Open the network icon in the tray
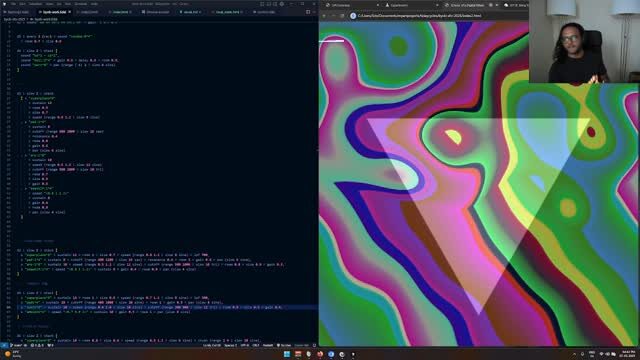Viewport: 640px width, 360px height. pyautogui.click(x=601, y=354)
